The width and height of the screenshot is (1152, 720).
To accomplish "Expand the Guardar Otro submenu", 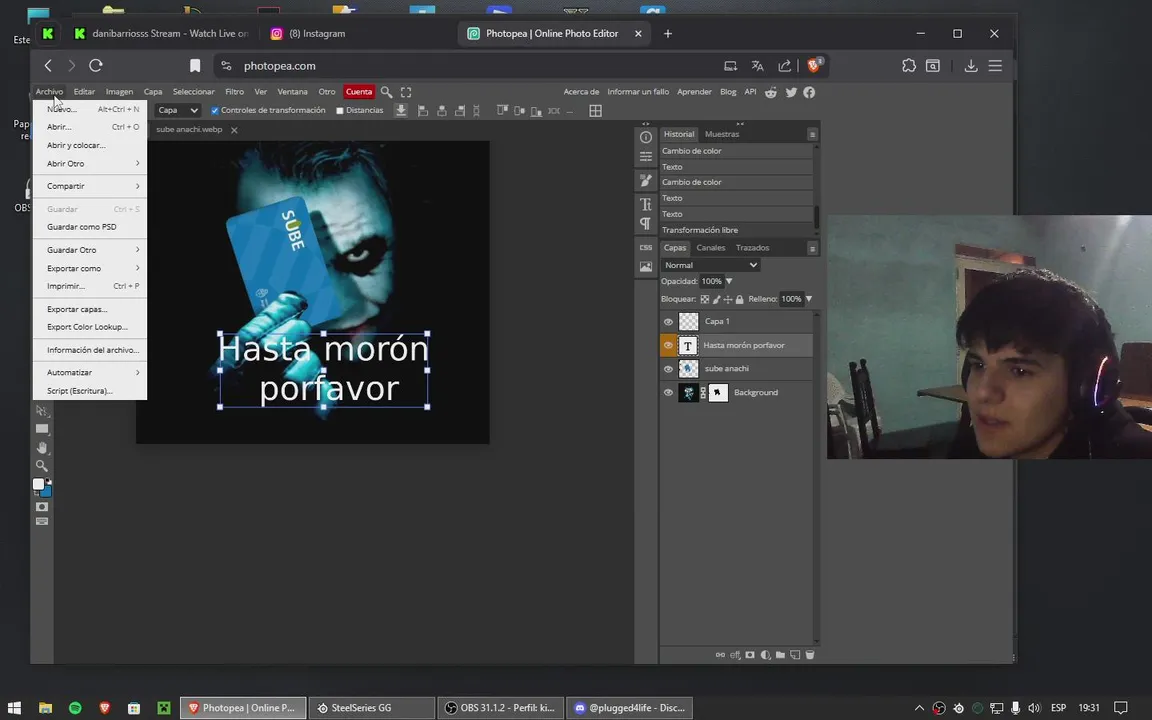I will point(90,250).
